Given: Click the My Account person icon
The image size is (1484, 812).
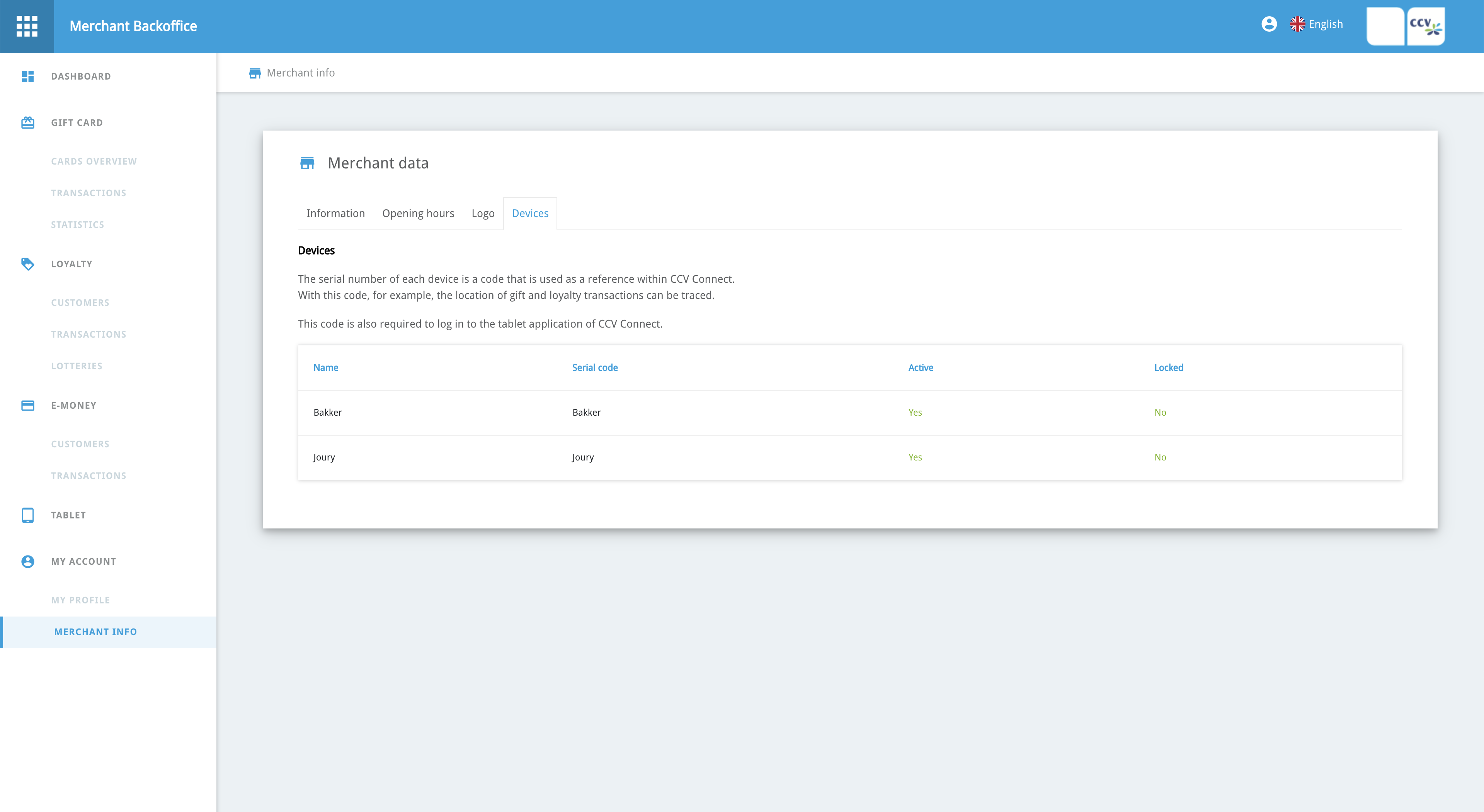Looking at the screenshot, I should tap(28, 562).
